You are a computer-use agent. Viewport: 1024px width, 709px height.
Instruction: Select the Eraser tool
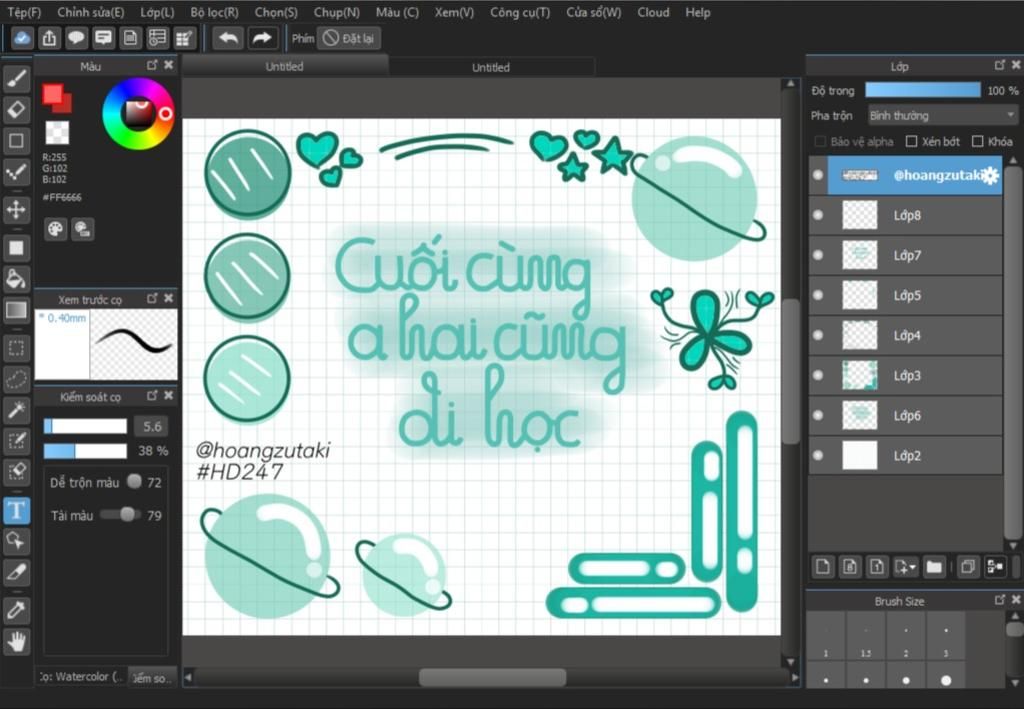16,109
